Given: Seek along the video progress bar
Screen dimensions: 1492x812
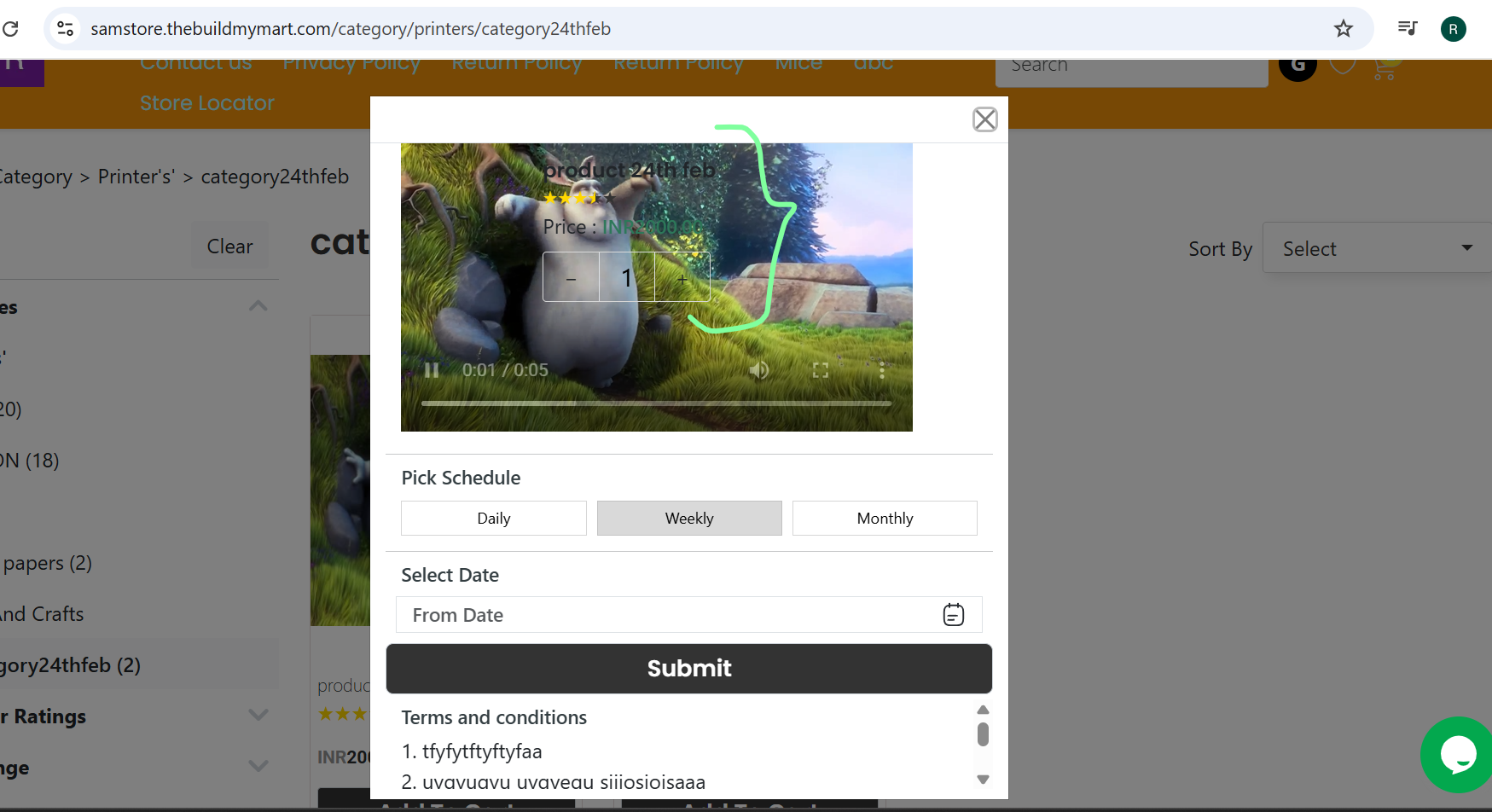Looking at the screenshot, I should pyautogui.click(x=656, y=403).
